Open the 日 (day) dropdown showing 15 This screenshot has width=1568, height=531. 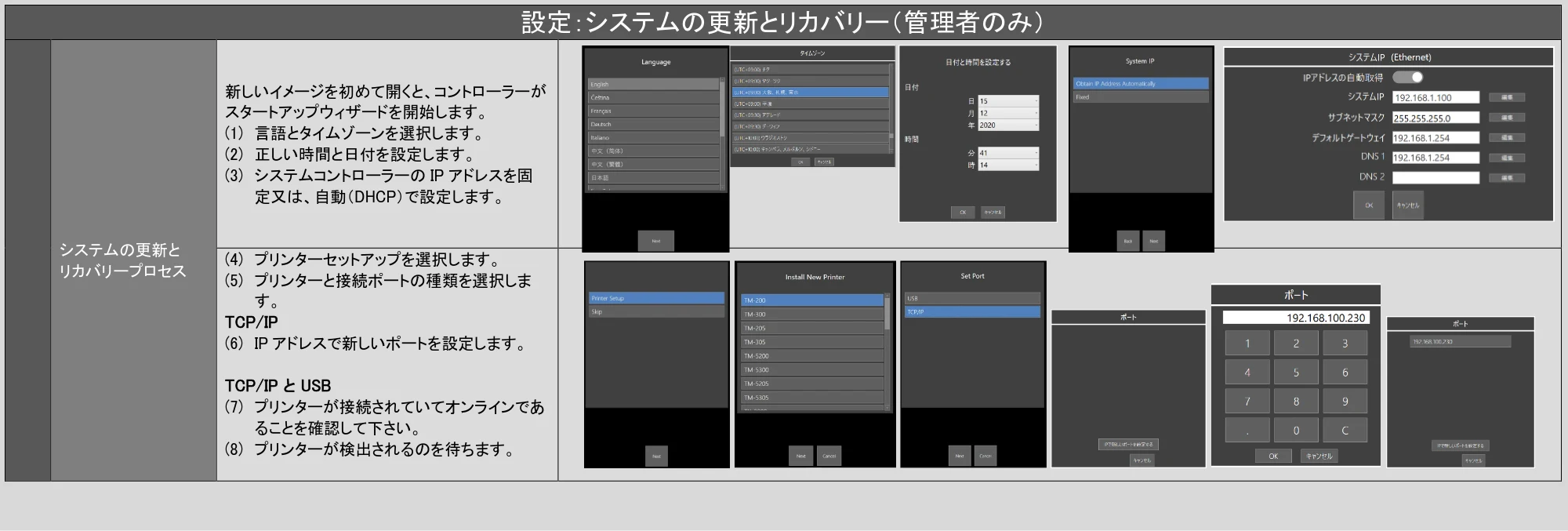point(1008,101)
